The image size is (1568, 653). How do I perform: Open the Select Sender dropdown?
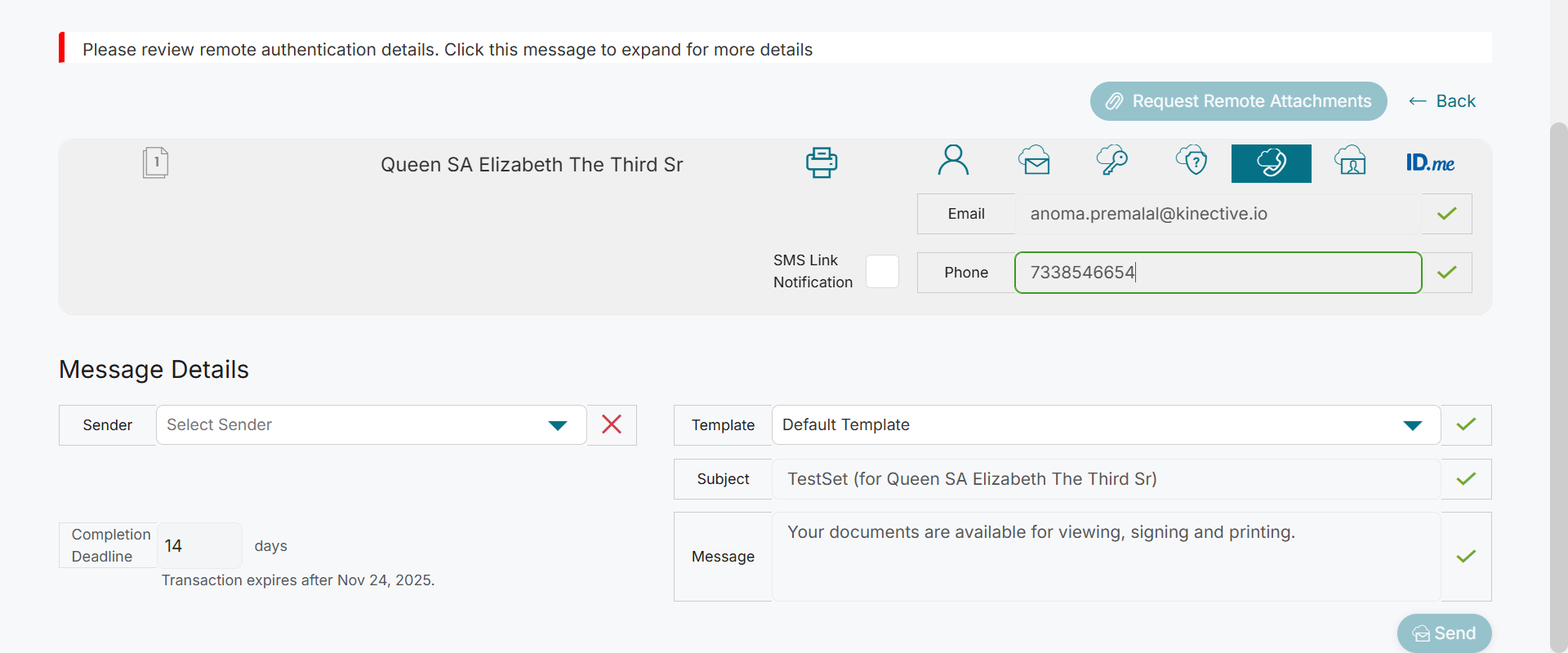pos(371,425)
